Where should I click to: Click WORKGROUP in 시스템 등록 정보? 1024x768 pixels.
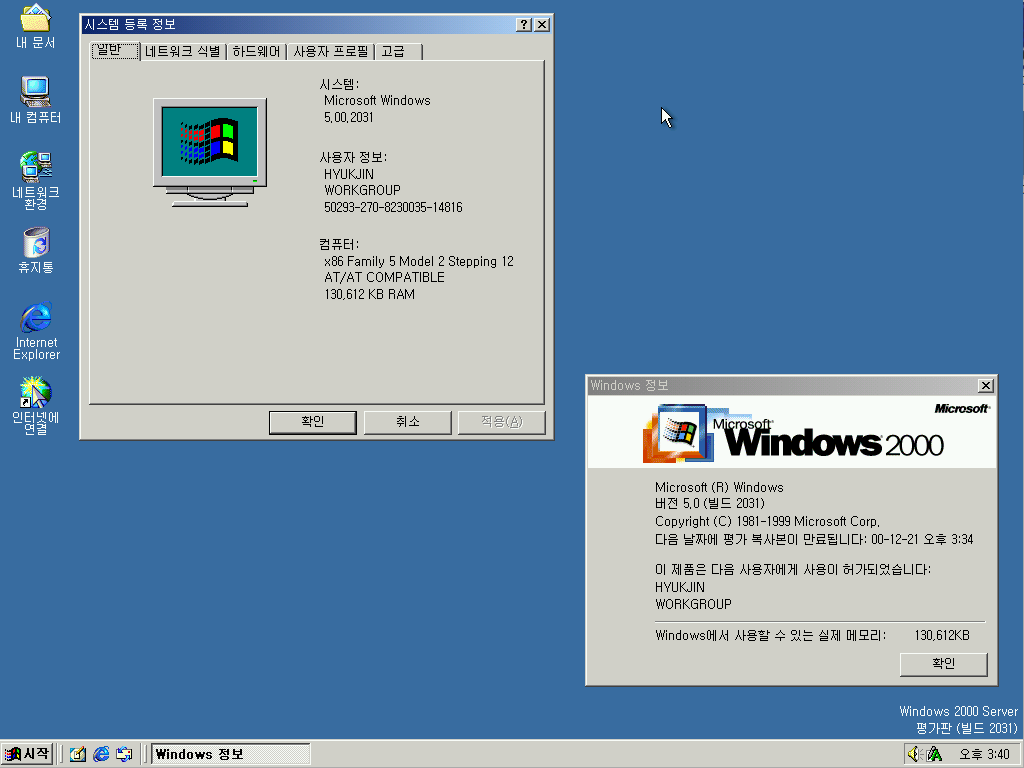pos(362,191)
